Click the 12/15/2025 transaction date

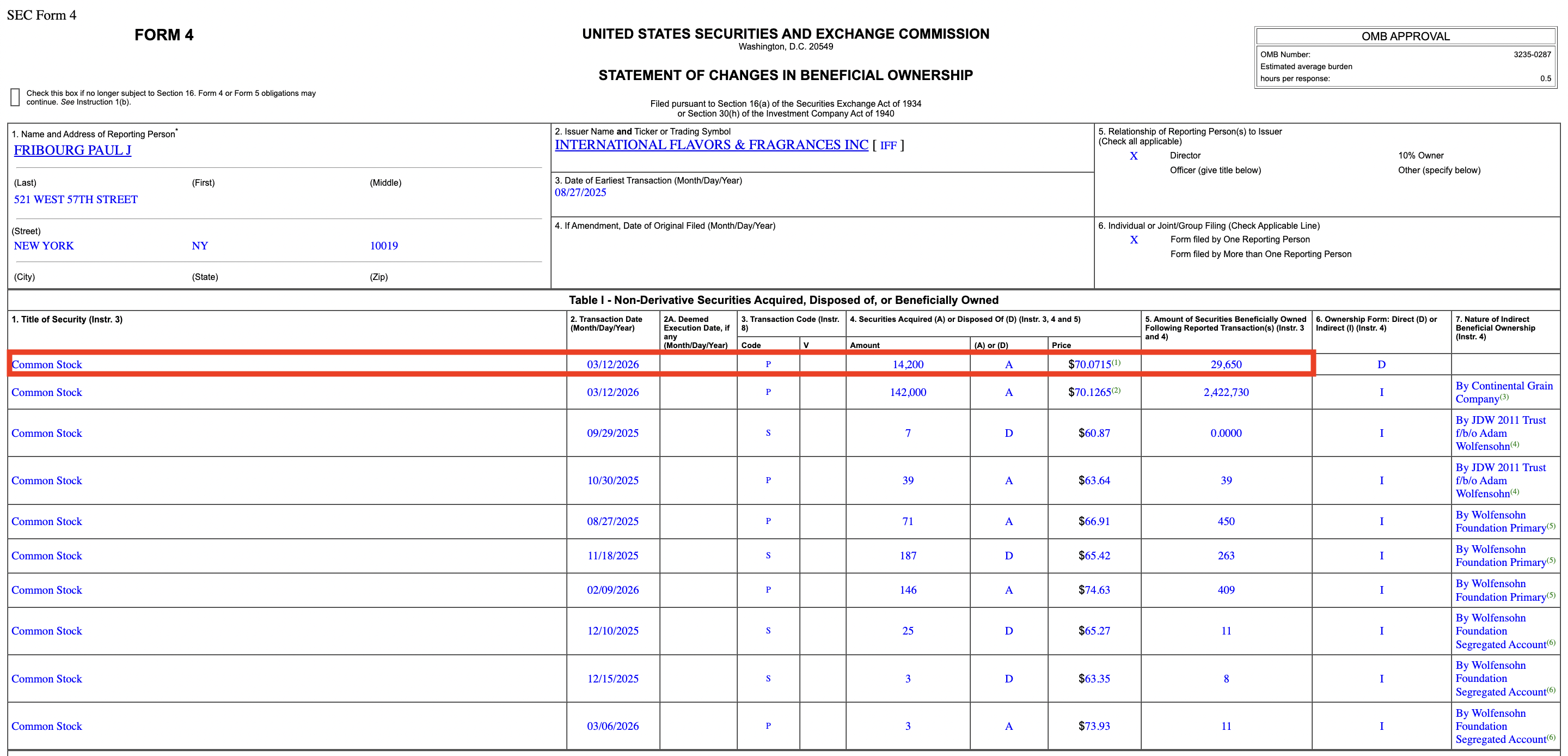click(x=612, y=679)
